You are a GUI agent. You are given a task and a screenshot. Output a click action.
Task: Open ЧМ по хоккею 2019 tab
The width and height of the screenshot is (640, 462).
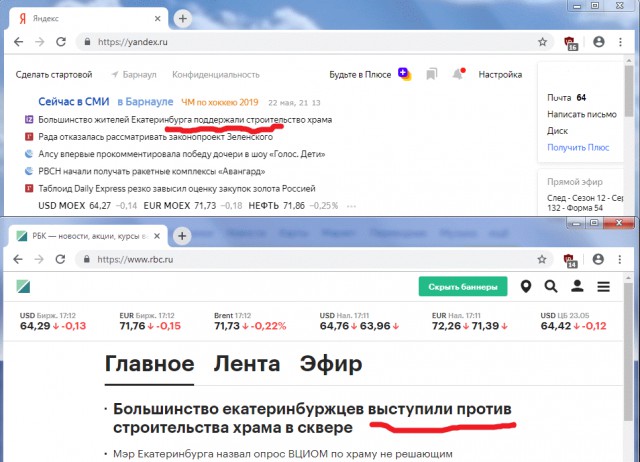(x=220, y=102)
